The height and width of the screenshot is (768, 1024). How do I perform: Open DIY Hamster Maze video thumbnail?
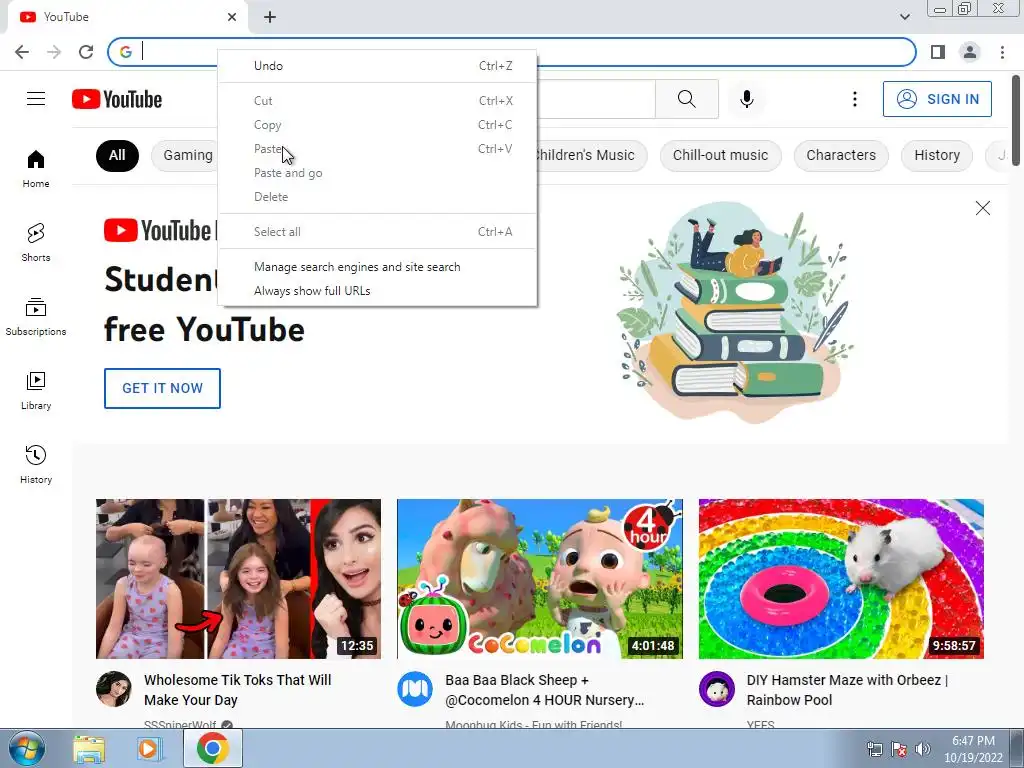coord(841,579)
